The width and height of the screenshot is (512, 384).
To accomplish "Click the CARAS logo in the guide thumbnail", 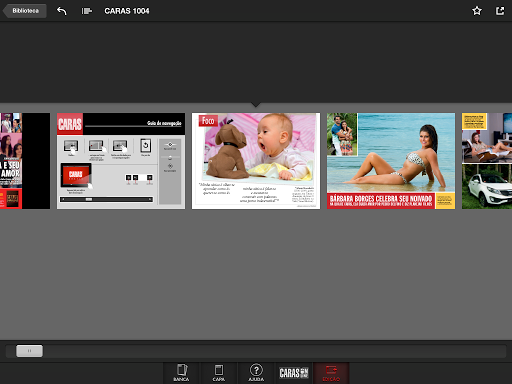I will point(70,124).
